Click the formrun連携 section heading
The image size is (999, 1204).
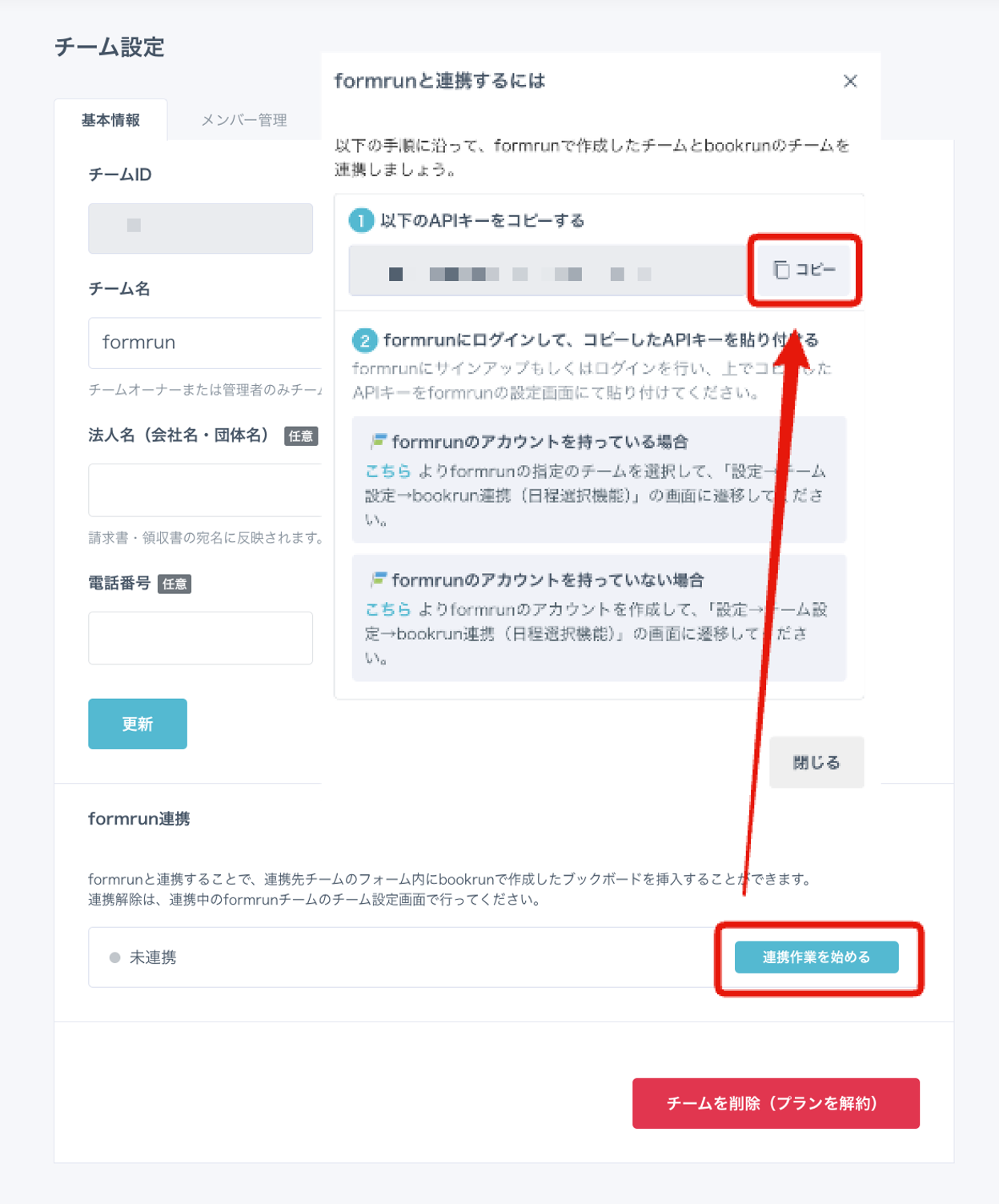(138, 819)
